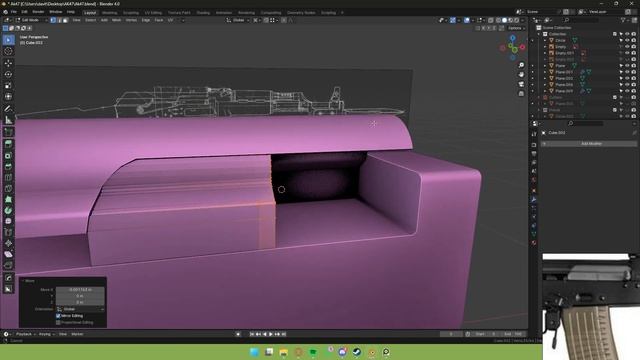The height and width of the screenshot is (360, 640).
Task: Select the Cursor tool
Action: 8,51
